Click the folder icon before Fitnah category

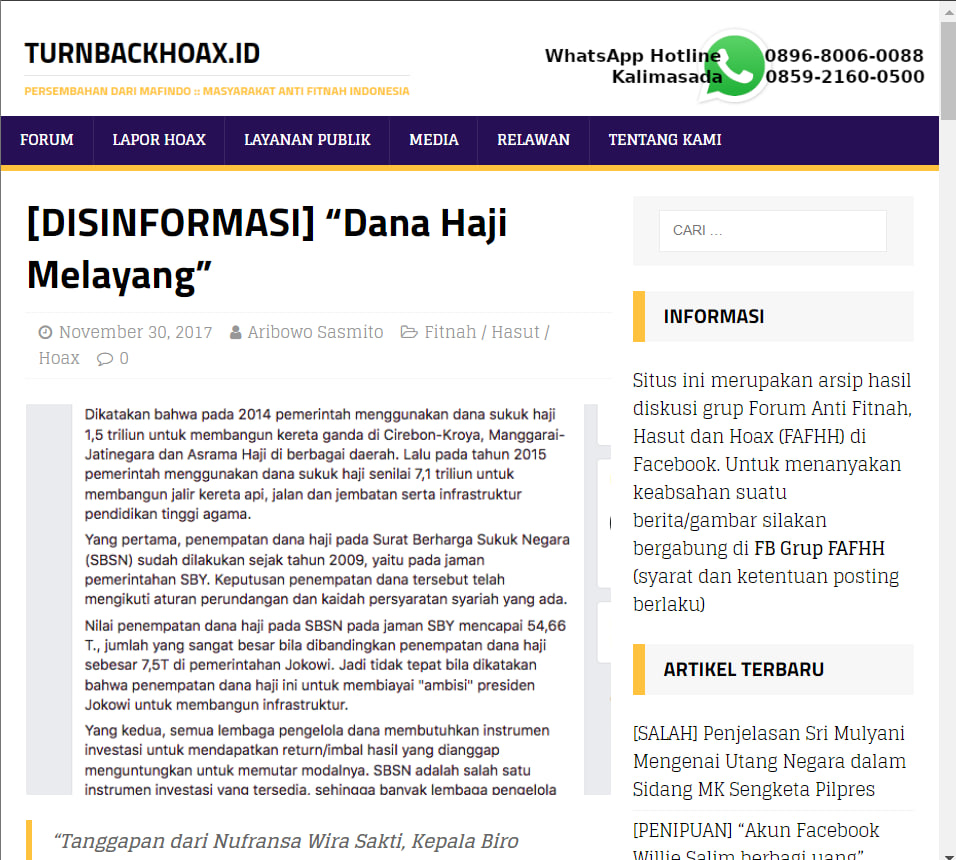tap(408, 332)
